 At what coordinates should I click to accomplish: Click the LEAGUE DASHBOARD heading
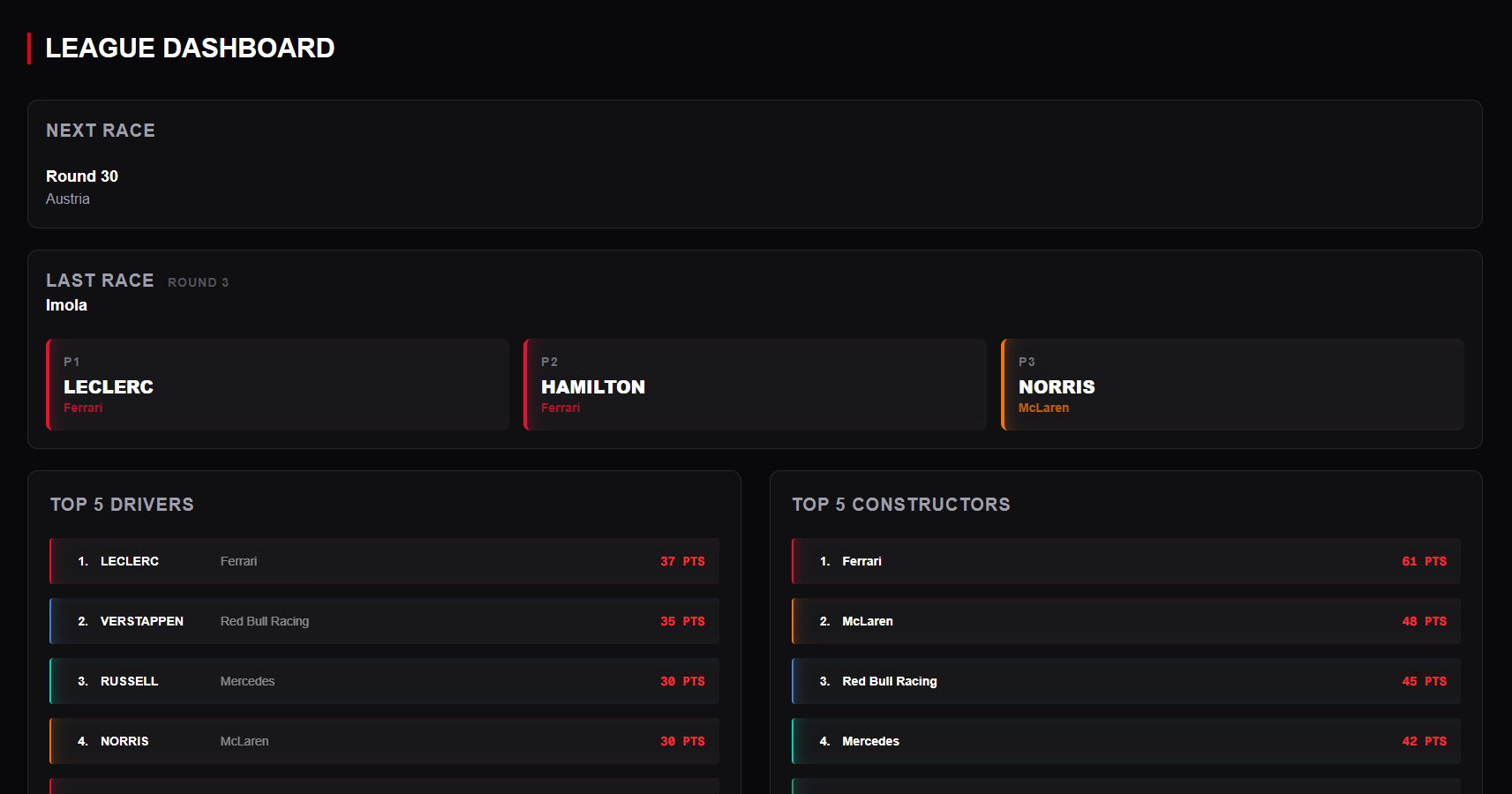[x=190, y=48]
